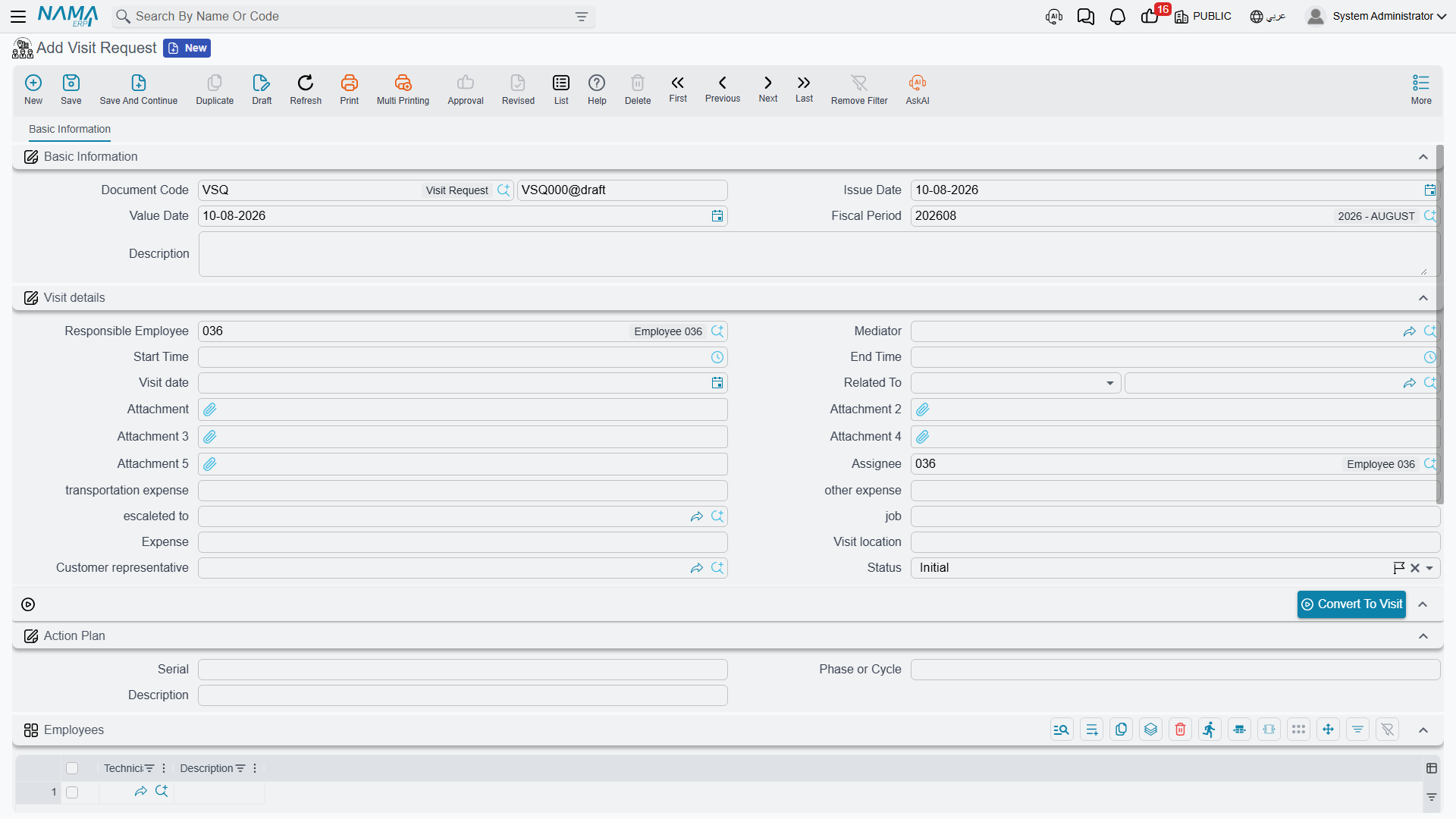Image resolution: width=1456 pixels, height=819 pixels.
Task: Click the New status badge
Action: [187, 48]
